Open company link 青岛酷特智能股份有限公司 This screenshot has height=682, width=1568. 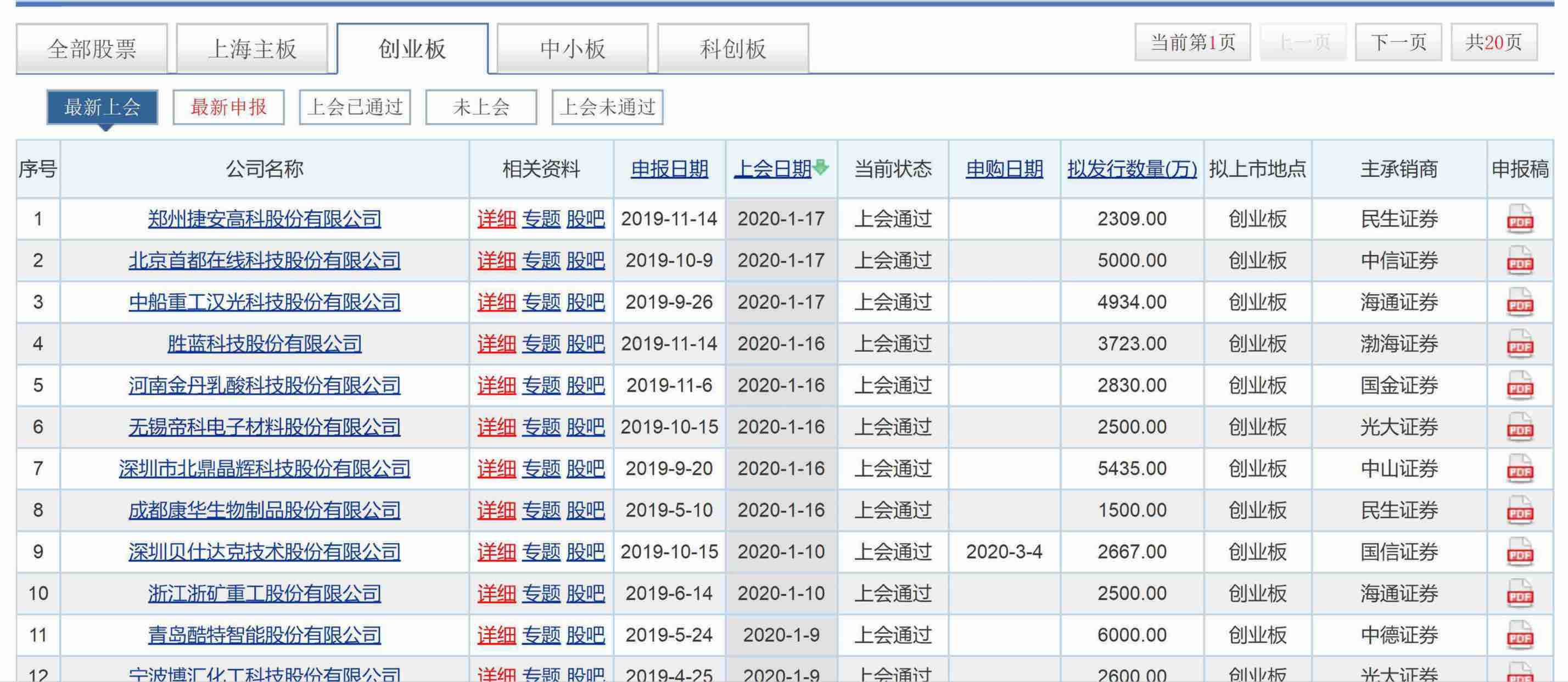(264, 635)
